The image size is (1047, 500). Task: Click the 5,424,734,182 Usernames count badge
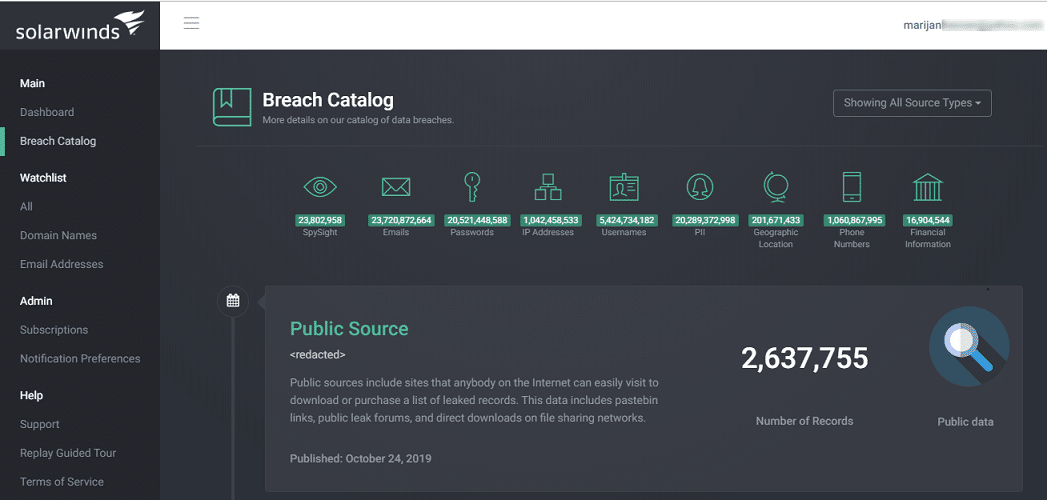[627, 220]
